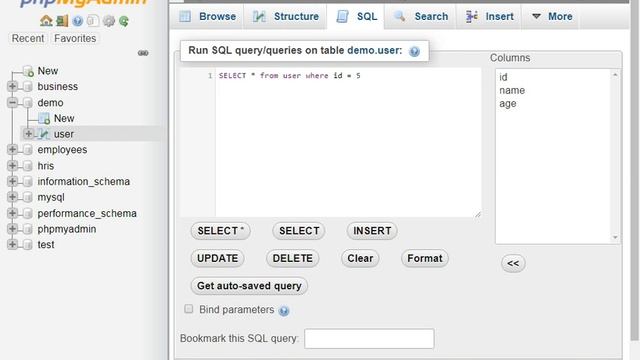
Task: Click the New table icon under demo
Action: point(44,118)
